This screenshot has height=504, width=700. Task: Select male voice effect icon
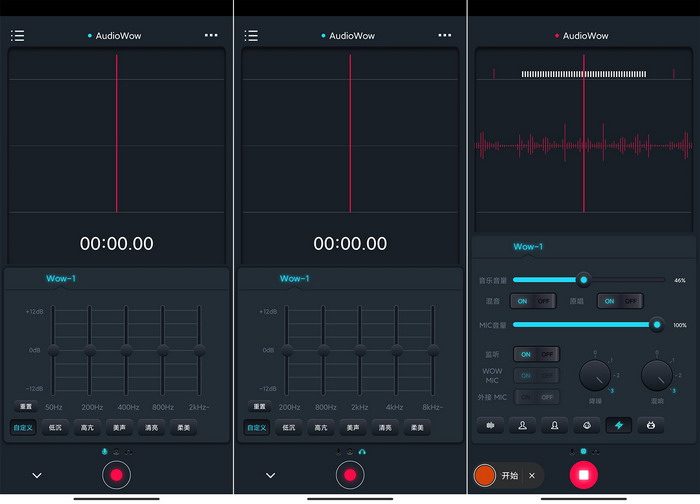click(x=522, y=425)
